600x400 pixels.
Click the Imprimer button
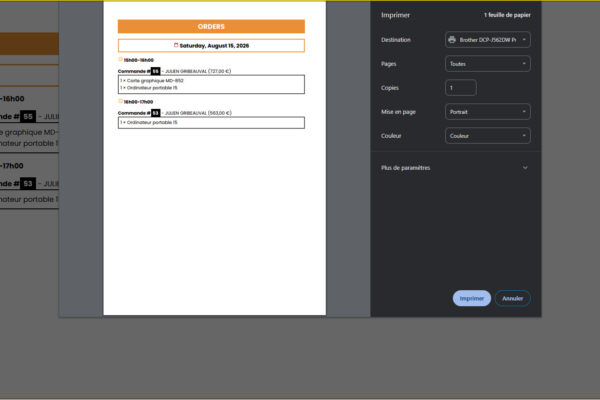coord(471,298)
